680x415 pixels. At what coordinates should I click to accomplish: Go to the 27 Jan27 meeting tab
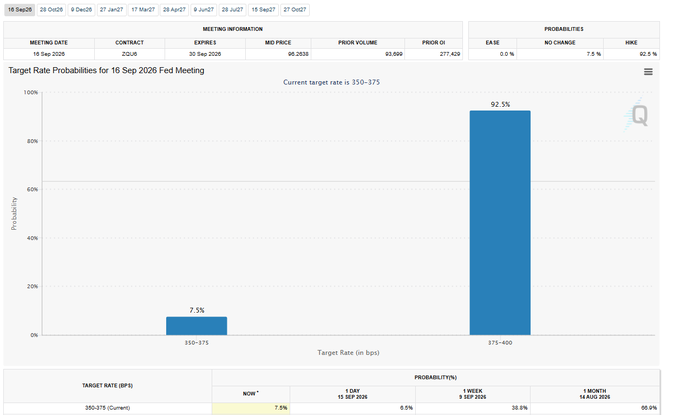click(111, 10)
